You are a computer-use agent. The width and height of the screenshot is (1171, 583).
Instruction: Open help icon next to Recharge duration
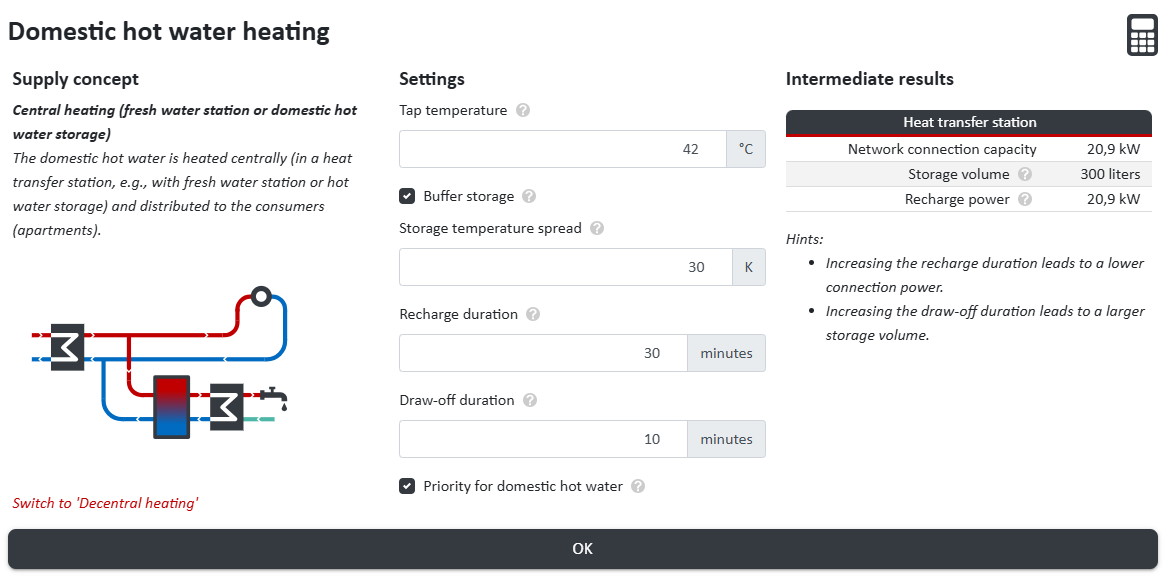533,315
